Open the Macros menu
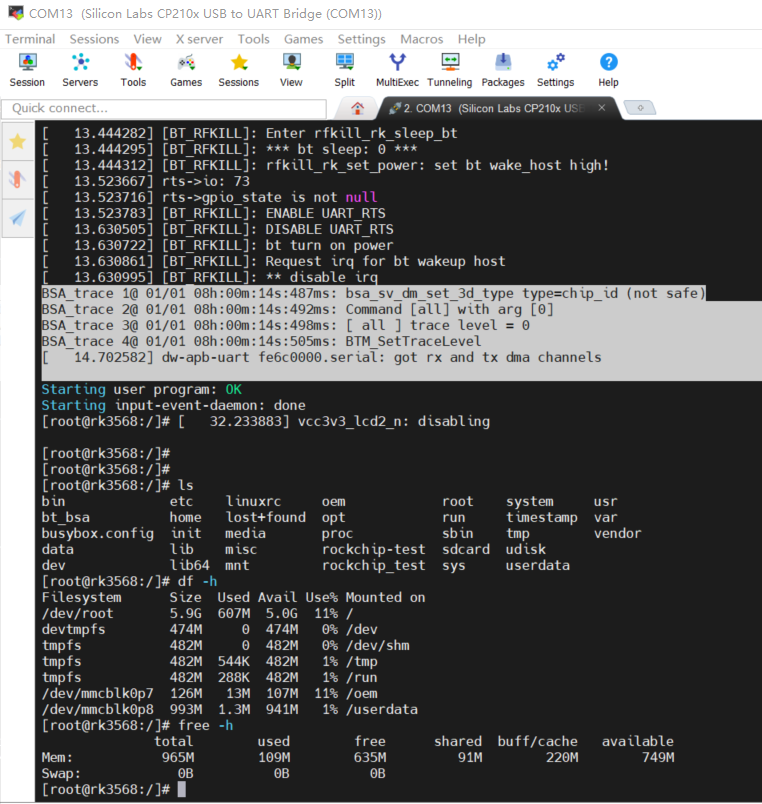Viewport: 762px width, 804px height. 422,39
